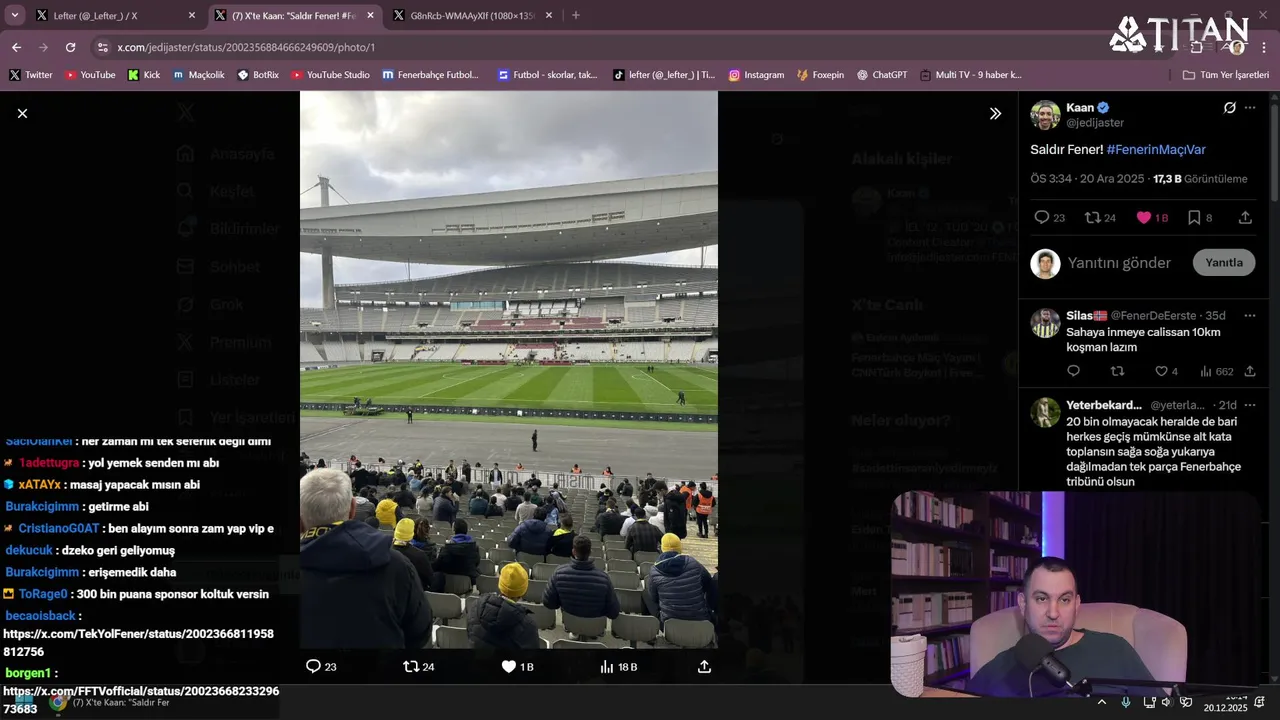Open the #FenerinMaçıVar hashtag link
The height and width of the screenshot is (720, 1280).
click(1156, 149)
